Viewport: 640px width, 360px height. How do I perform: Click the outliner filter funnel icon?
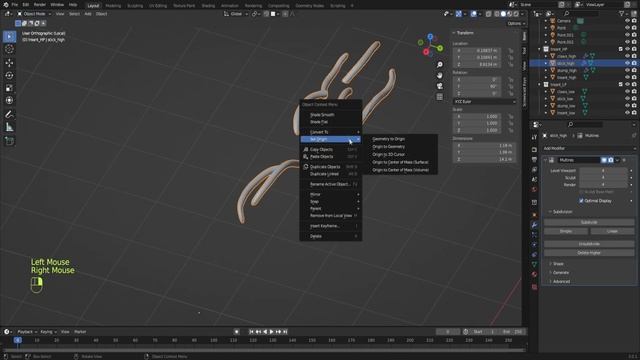622,13
